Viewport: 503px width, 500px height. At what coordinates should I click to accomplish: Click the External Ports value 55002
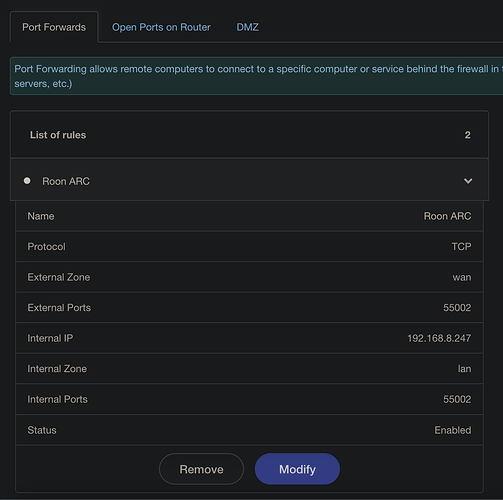[457, 307]
